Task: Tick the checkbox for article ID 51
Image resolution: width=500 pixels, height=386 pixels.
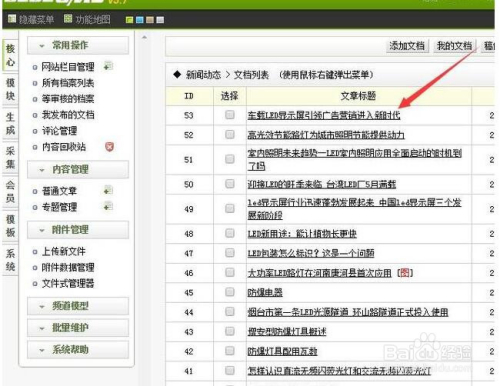Action: click(230, 159)
